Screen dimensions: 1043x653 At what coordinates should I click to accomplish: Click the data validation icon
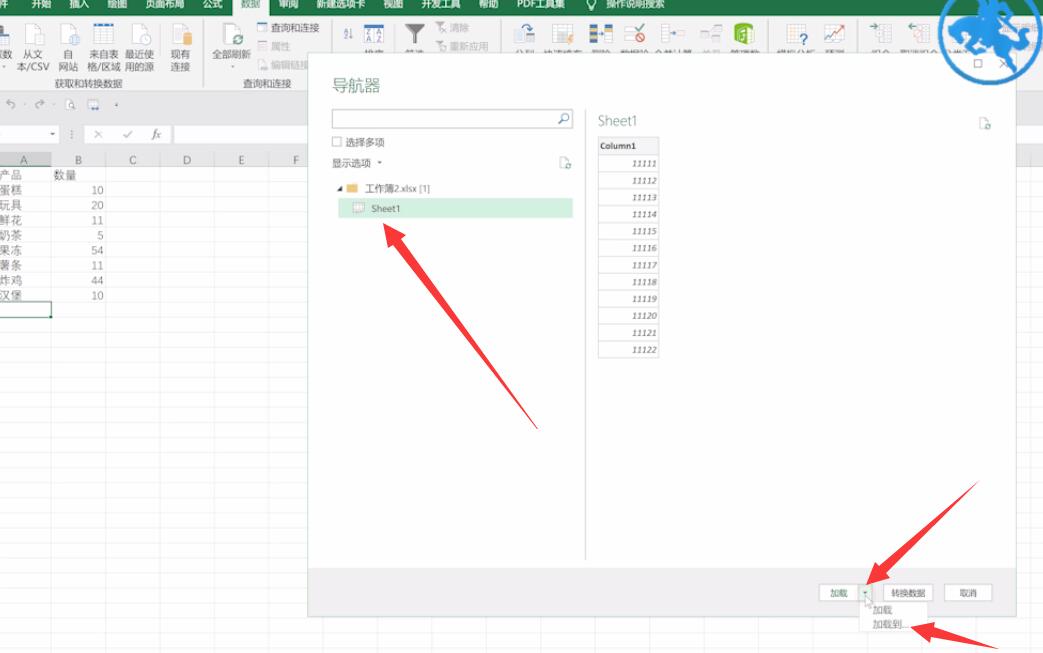[x=635, y=34]
